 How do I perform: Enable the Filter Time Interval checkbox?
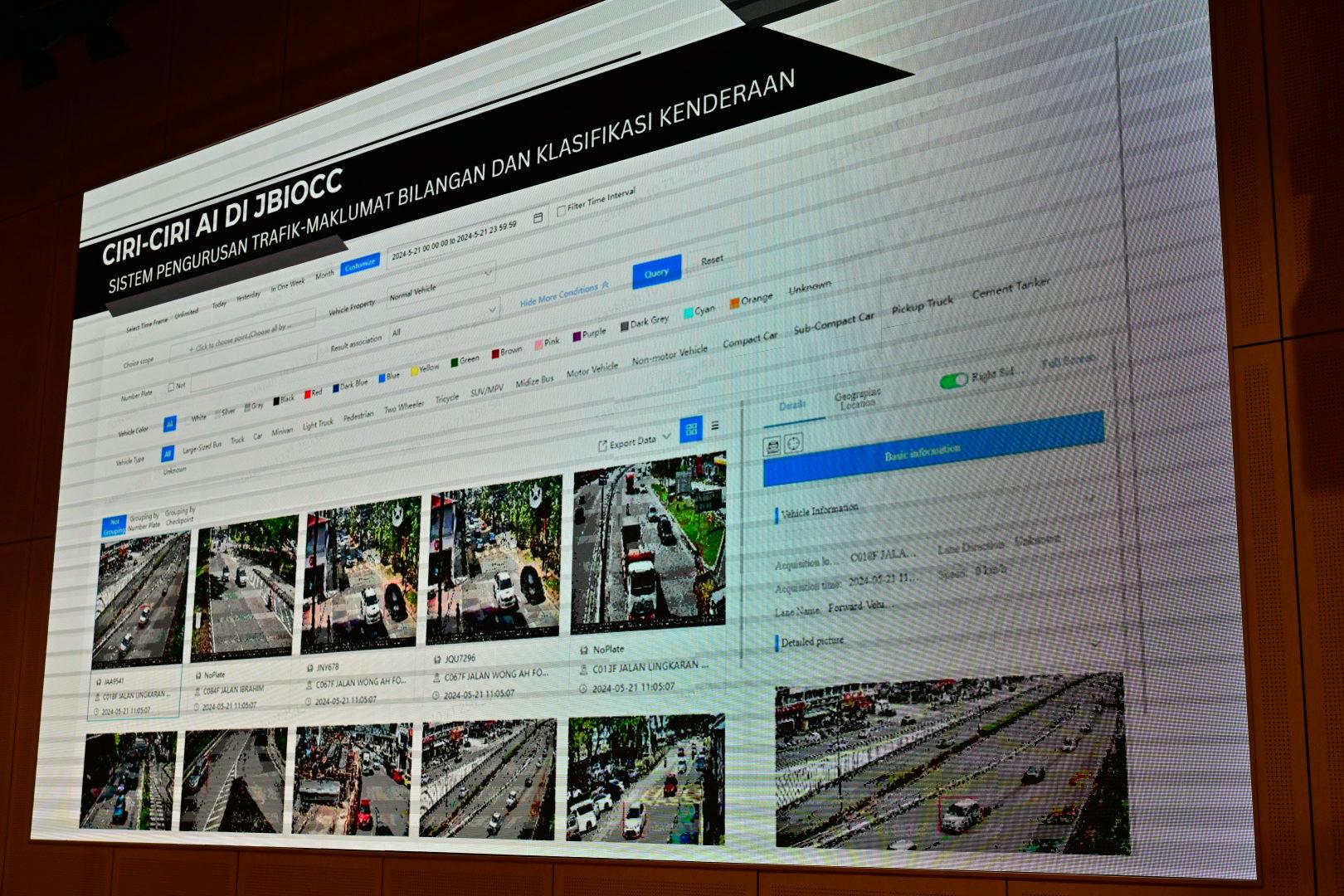coord(562,211)
